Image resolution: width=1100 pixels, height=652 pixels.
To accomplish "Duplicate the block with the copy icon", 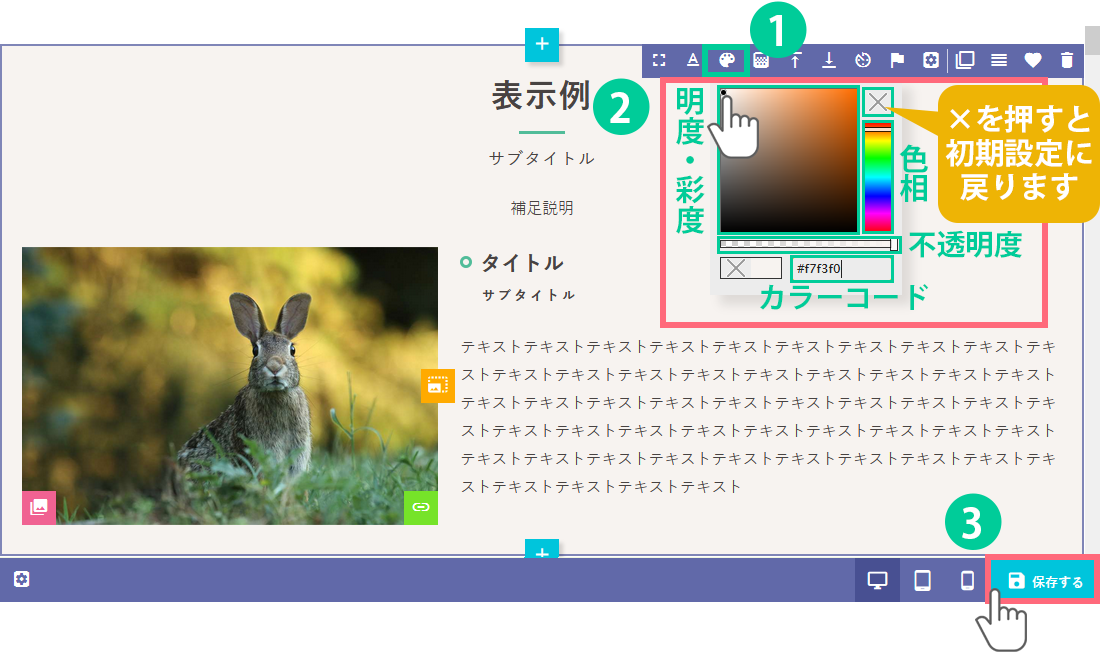I will click(965, 60).
